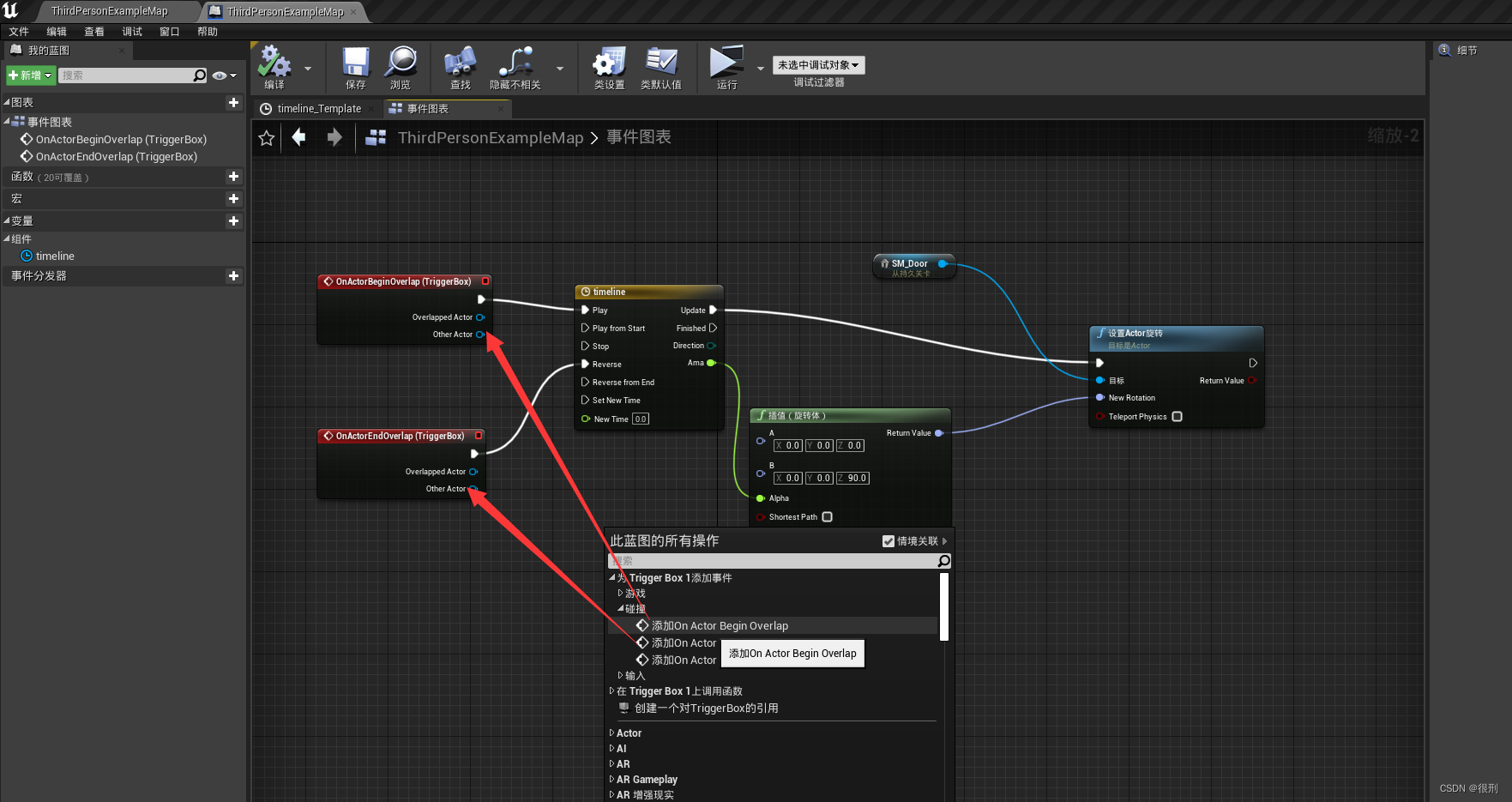Toggle the Context Sensitive (情境关联) checkbox

pyautogui.click(x=889, y=541)
